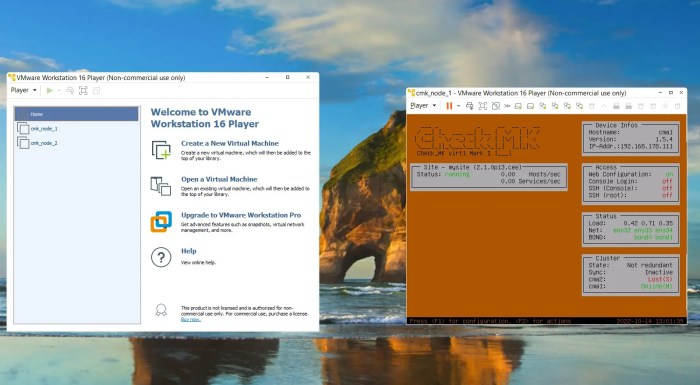Click the Upgrade to VMware Workstation Pro icon
Image resolution: width=700 pixels, height=385 pixels.
tap(161, 222)
